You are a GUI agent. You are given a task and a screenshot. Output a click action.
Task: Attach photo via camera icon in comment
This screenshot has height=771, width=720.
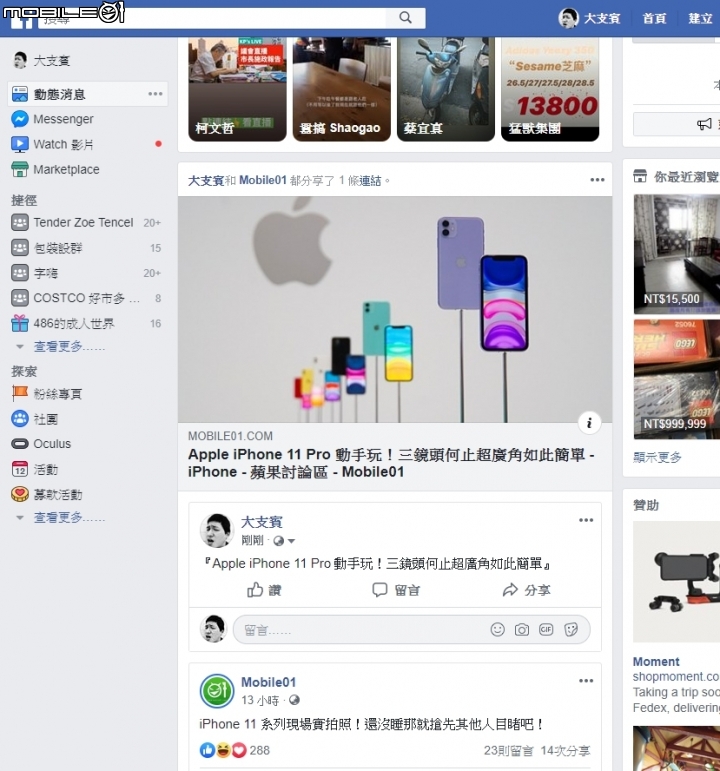[522, 629]
